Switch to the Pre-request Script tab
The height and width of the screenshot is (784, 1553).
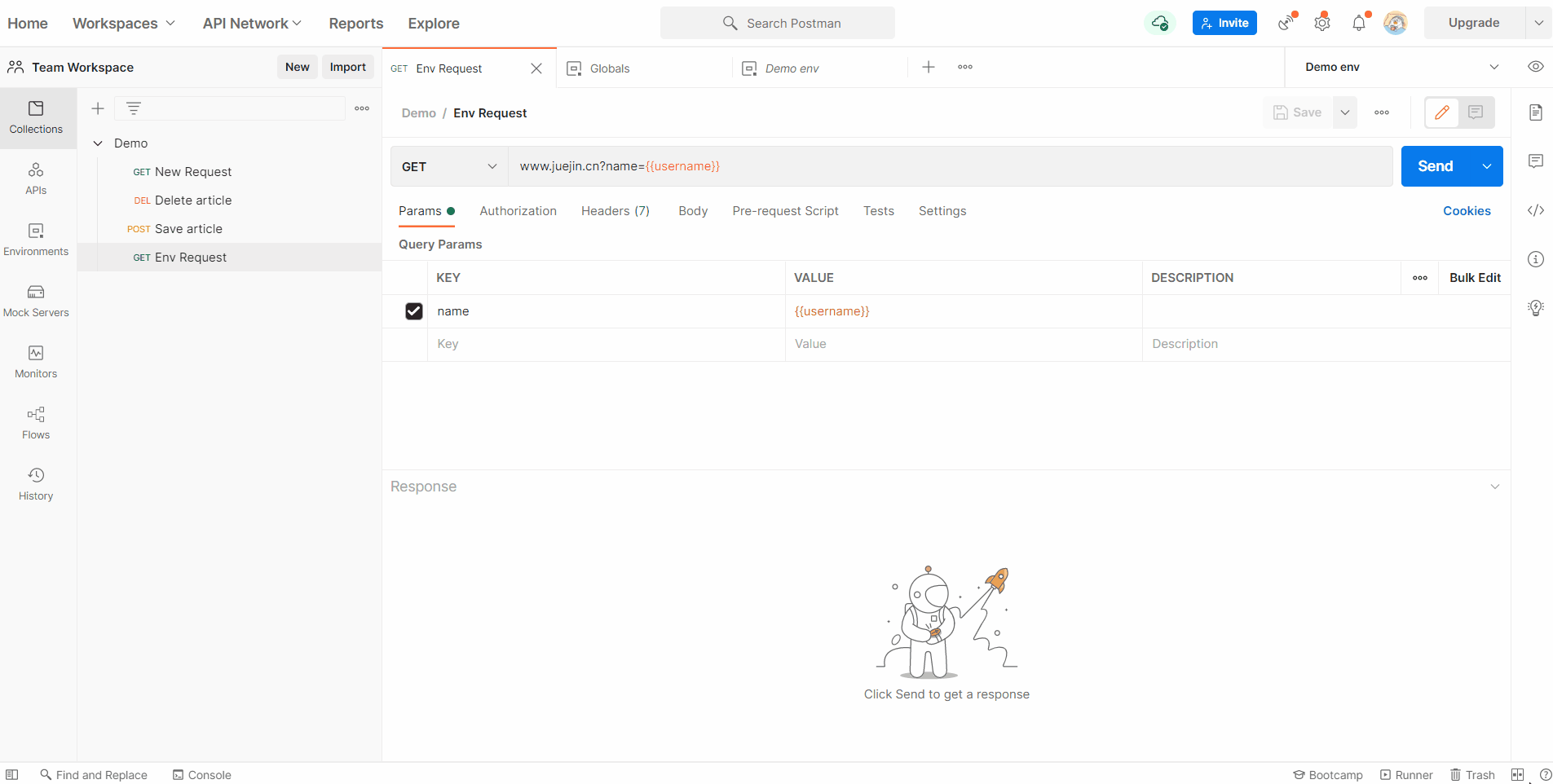click(x=786, y=211)
